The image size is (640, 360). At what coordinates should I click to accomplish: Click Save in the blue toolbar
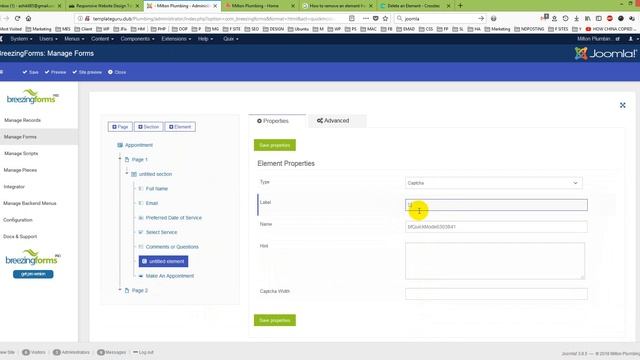[x=31, y=72]
